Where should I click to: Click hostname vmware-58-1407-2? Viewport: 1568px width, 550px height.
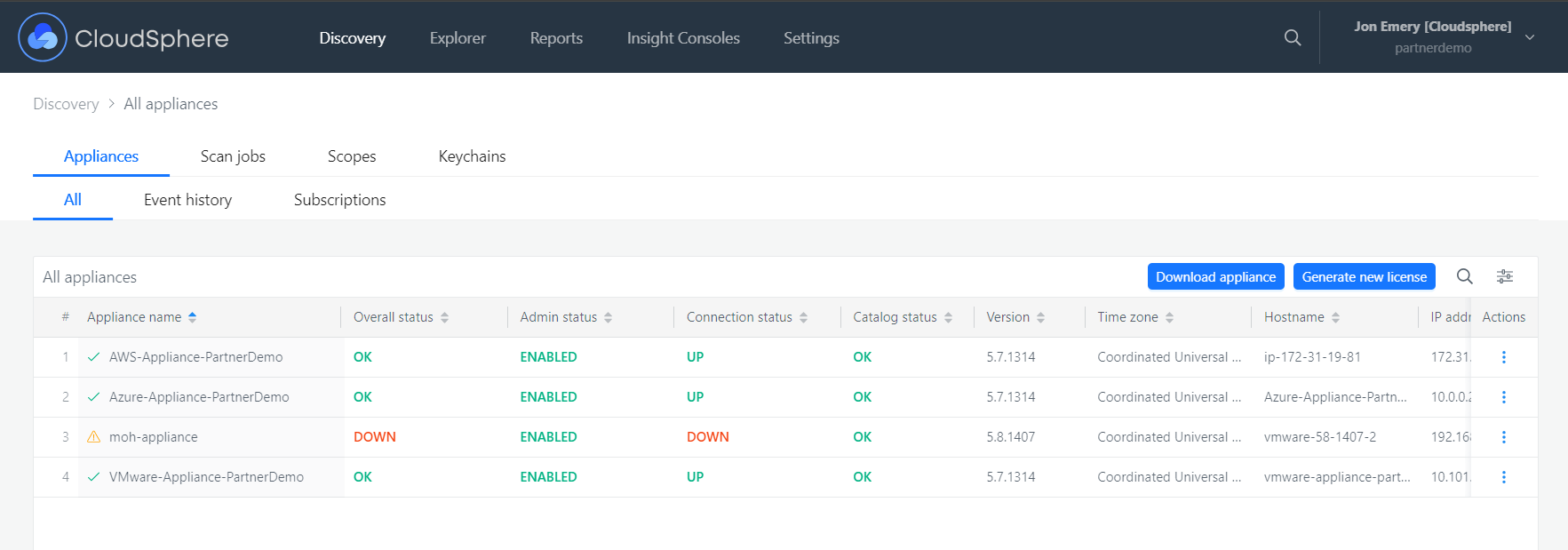[x=1320, y=437]
